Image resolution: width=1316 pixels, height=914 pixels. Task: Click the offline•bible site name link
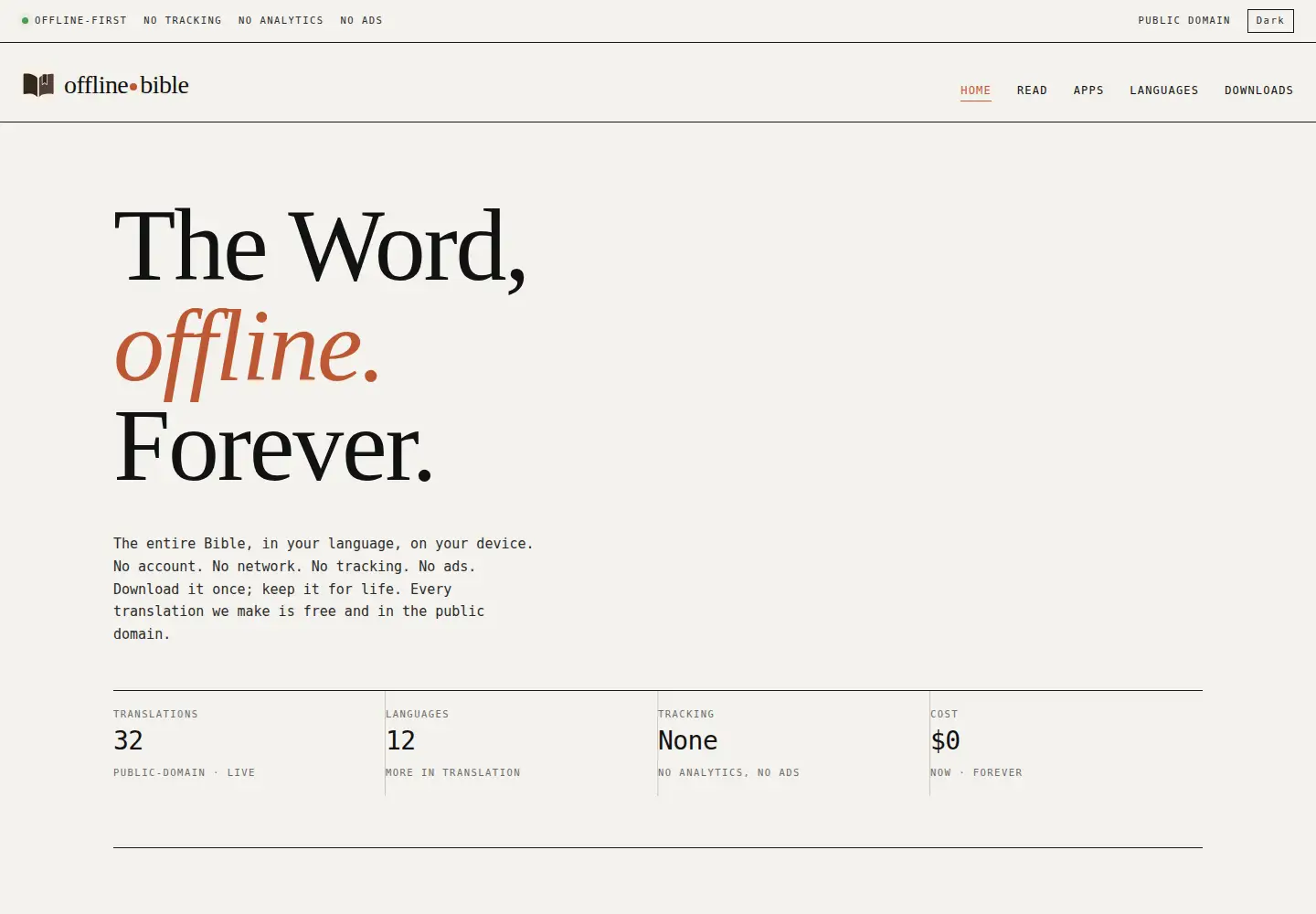[x=126, y=85]
